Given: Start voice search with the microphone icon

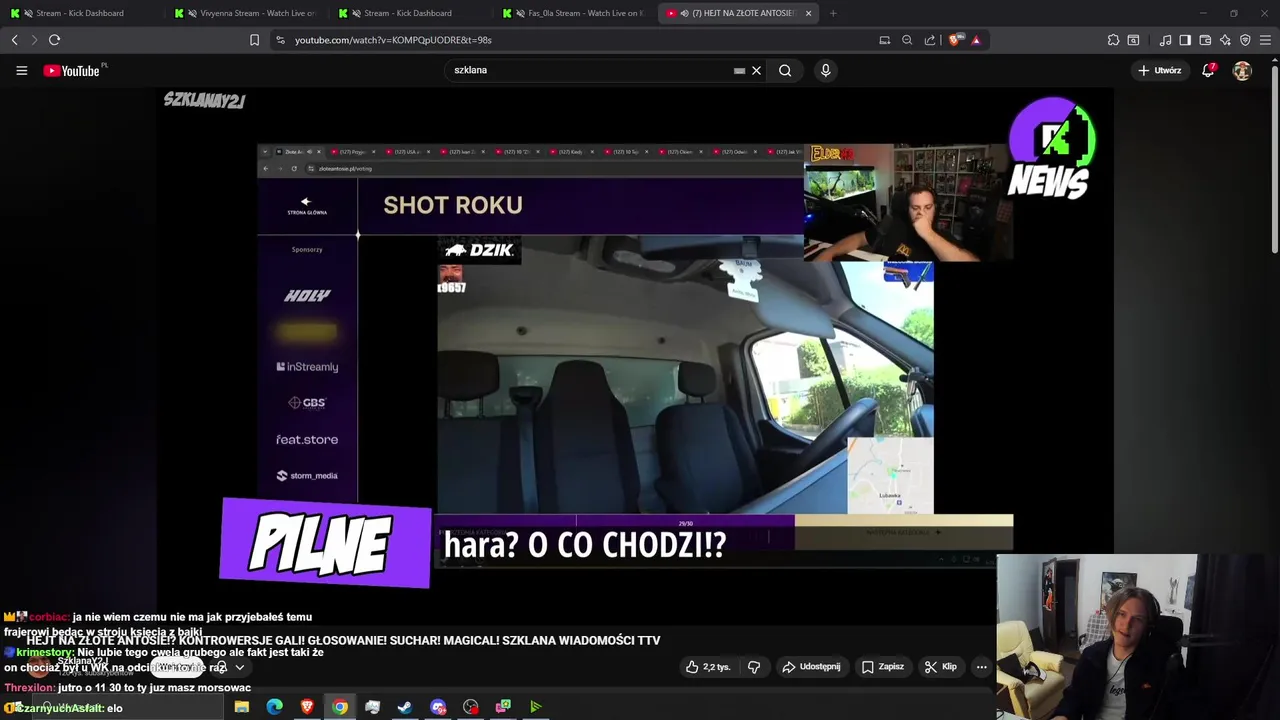Looking at the screenshot, I should point(825,70).
